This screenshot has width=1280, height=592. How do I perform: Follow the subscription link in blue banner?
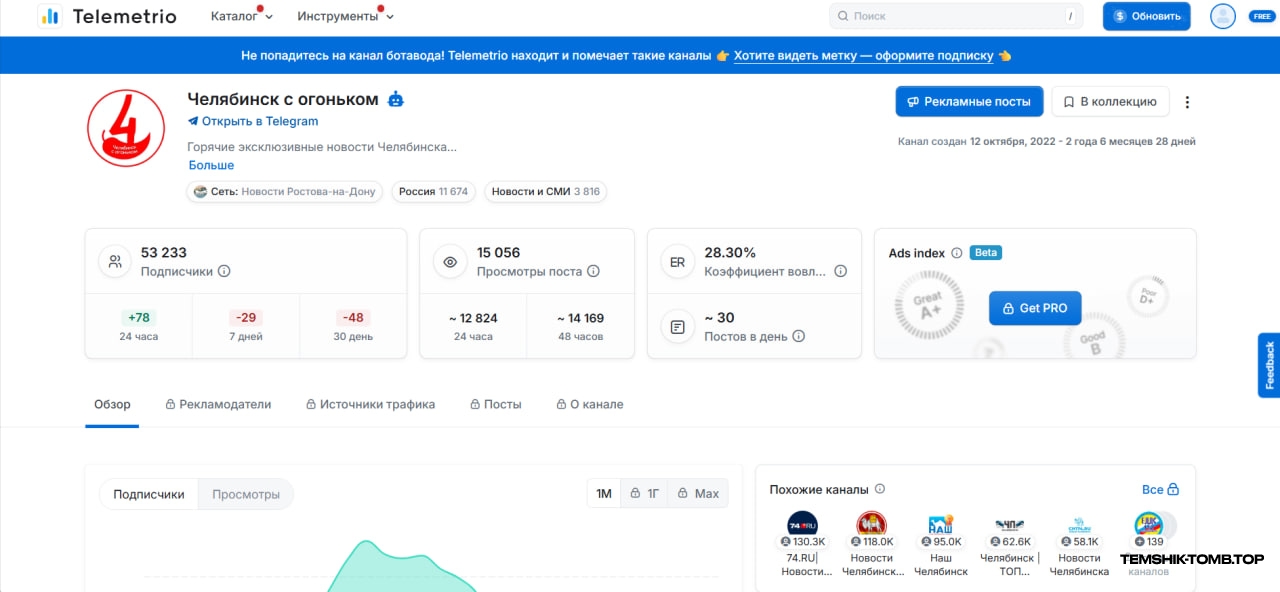point(863,56)
